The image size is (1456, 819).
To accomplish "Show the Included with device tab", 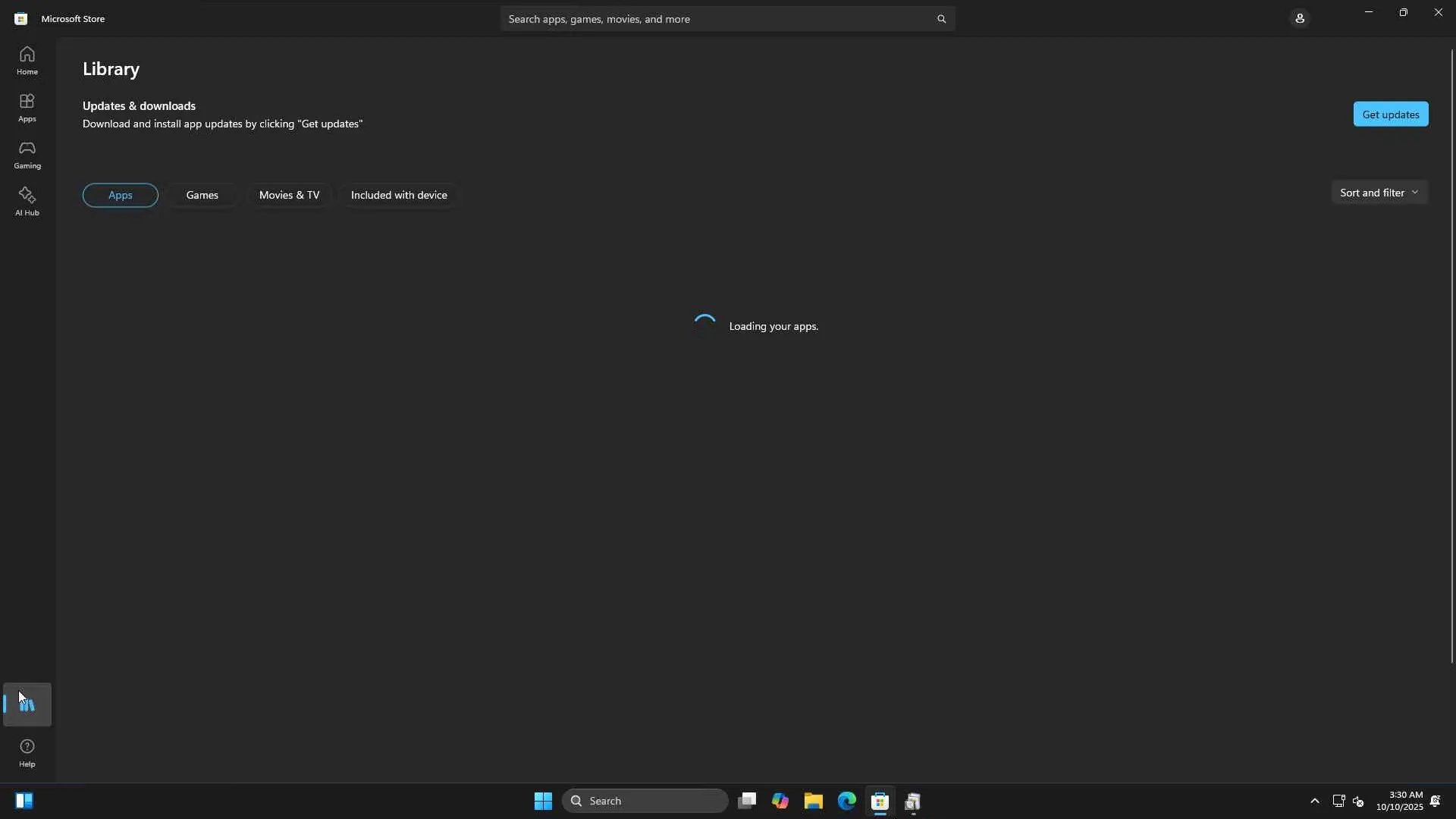I will tap(399, 195).
